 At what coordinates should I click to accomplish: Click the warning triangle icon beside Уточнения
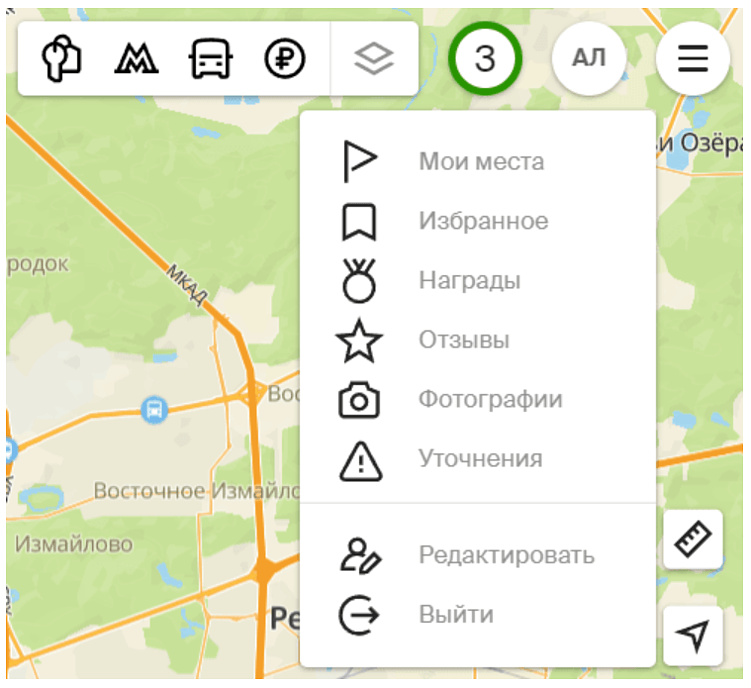361,460
